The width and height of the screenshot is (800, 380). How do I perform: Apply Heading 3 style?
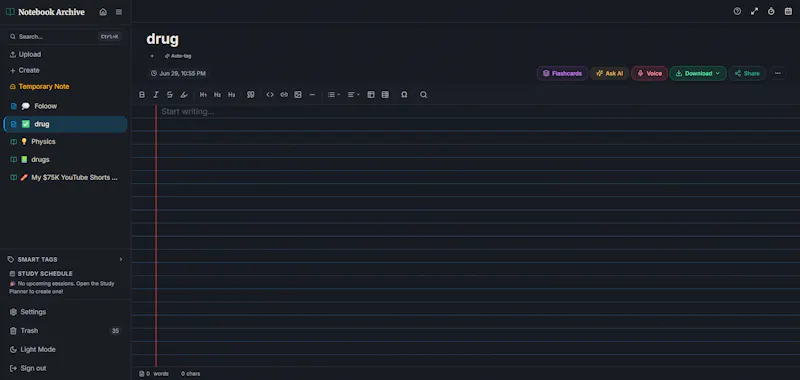[x=232, y=95]
